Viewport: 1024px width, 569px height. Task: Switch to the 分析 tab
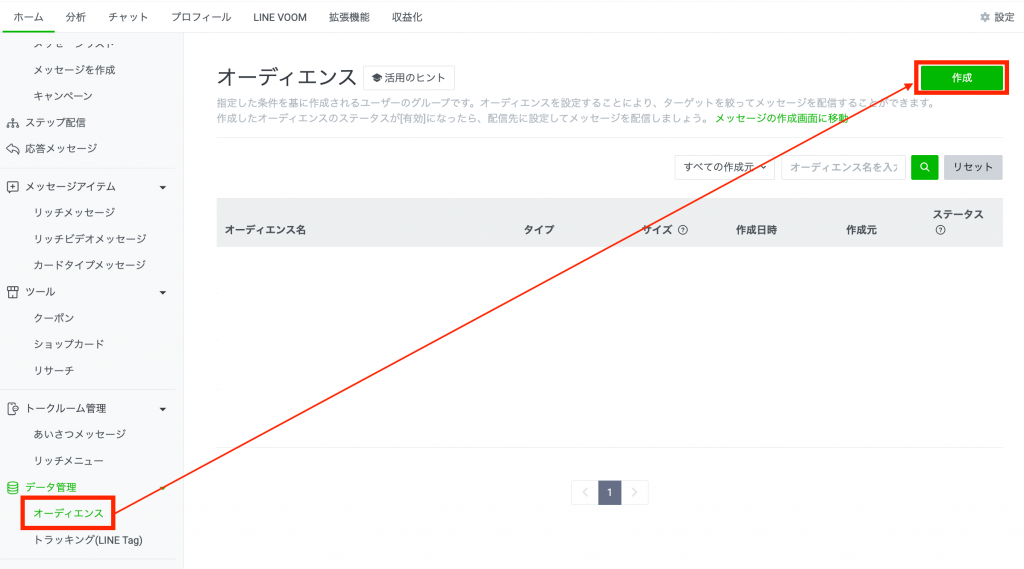point(76,18)
